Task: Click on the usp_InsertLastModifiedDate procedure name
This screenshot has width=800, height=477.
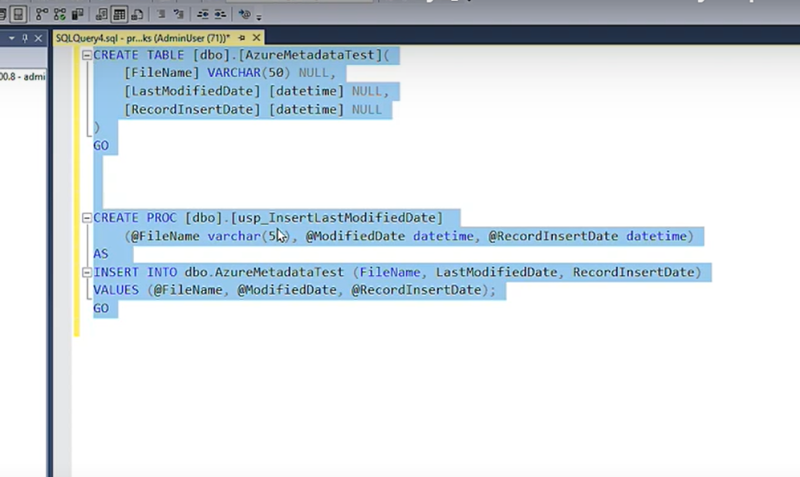Action: click(x=337, y=218)
